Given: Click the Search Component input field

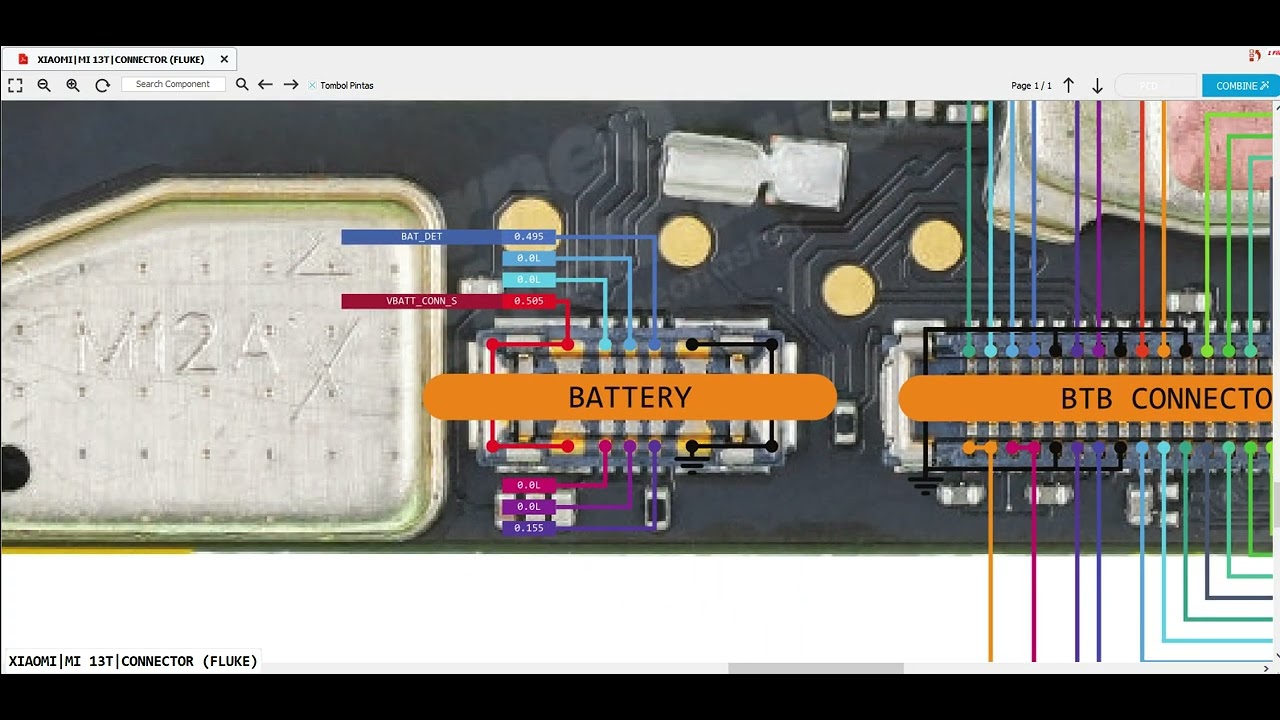Looking at the screenshot, I should (x=174, y=84).
